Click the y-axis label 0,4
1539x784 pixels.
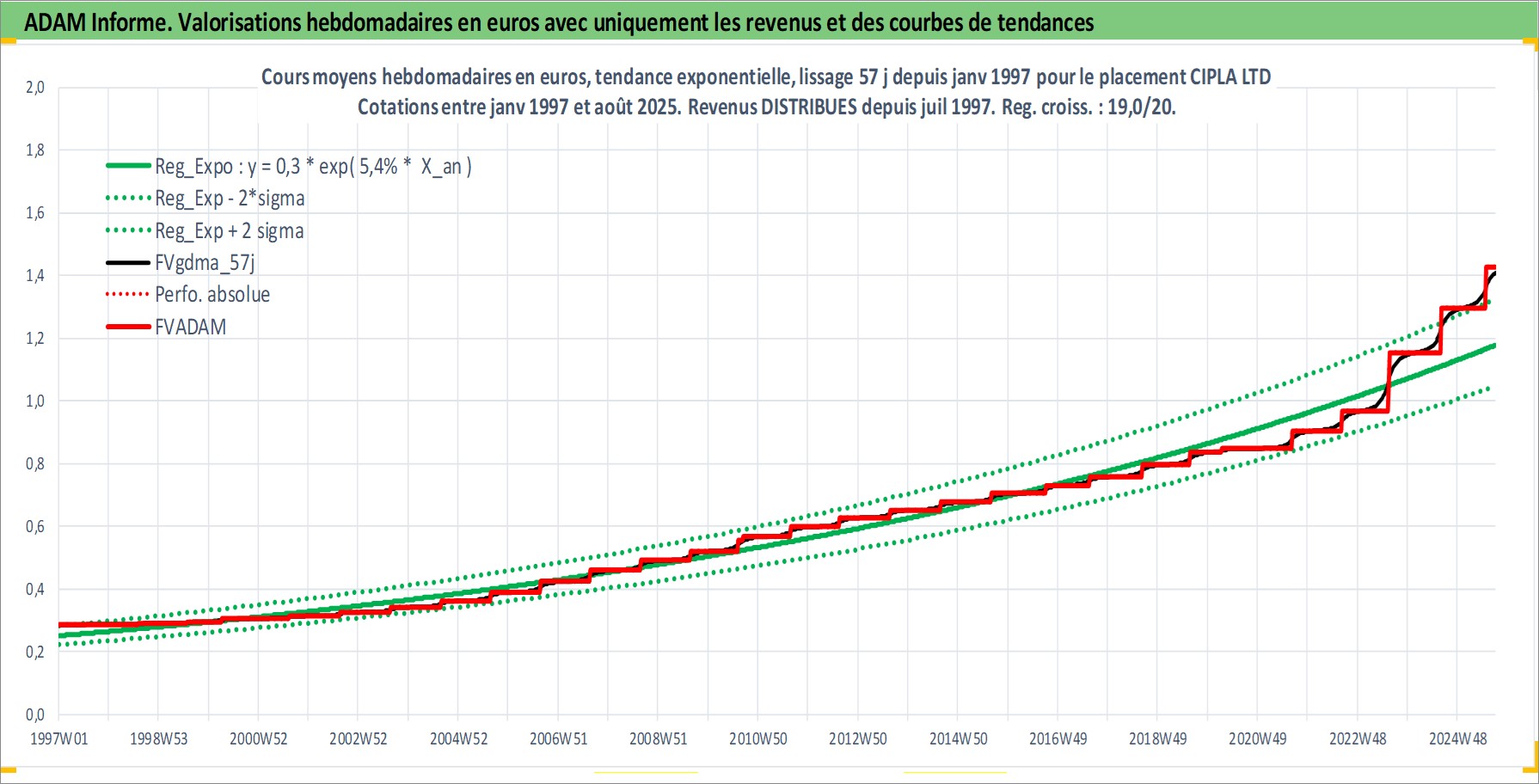point(35,590)
